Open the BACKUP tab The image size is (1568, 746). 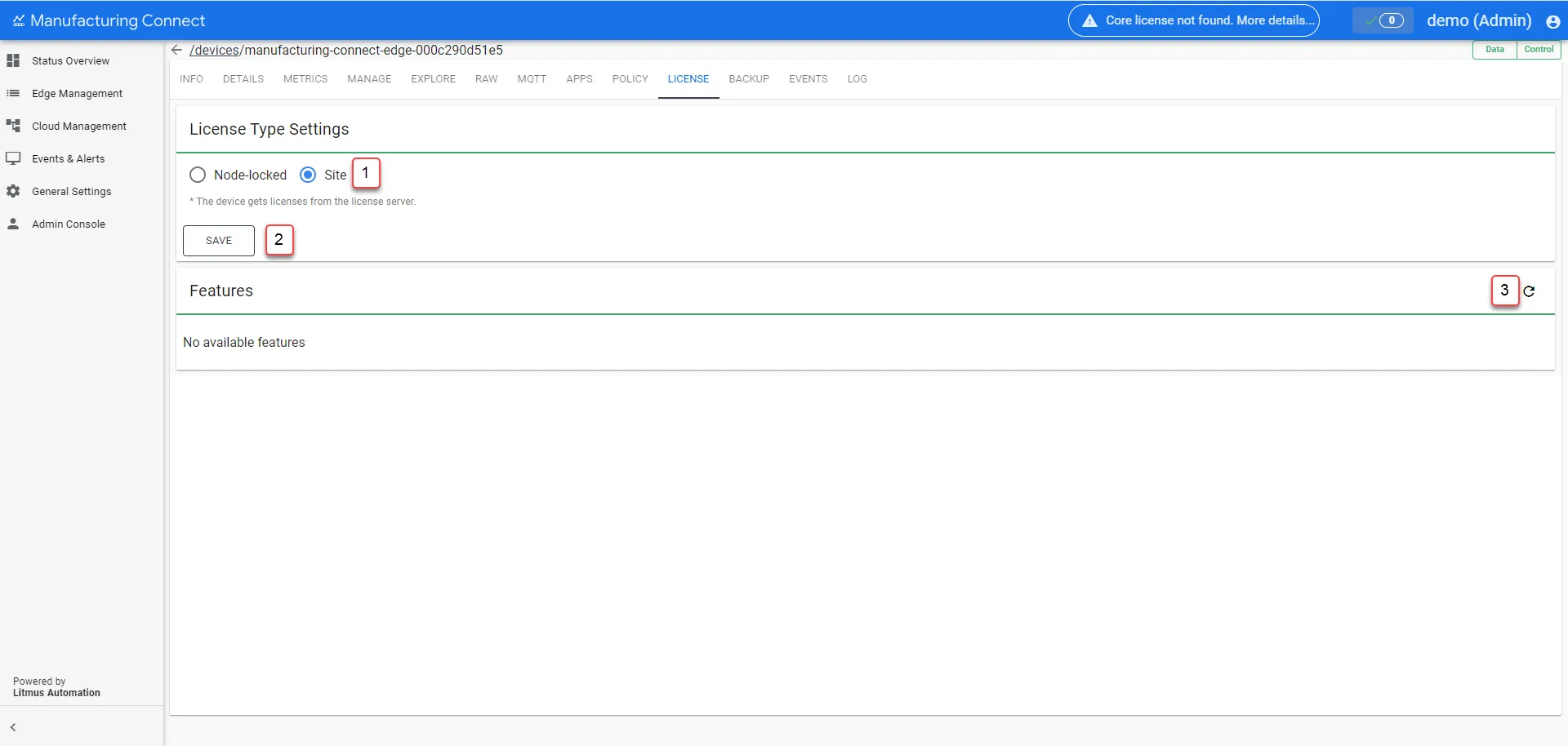749,79
